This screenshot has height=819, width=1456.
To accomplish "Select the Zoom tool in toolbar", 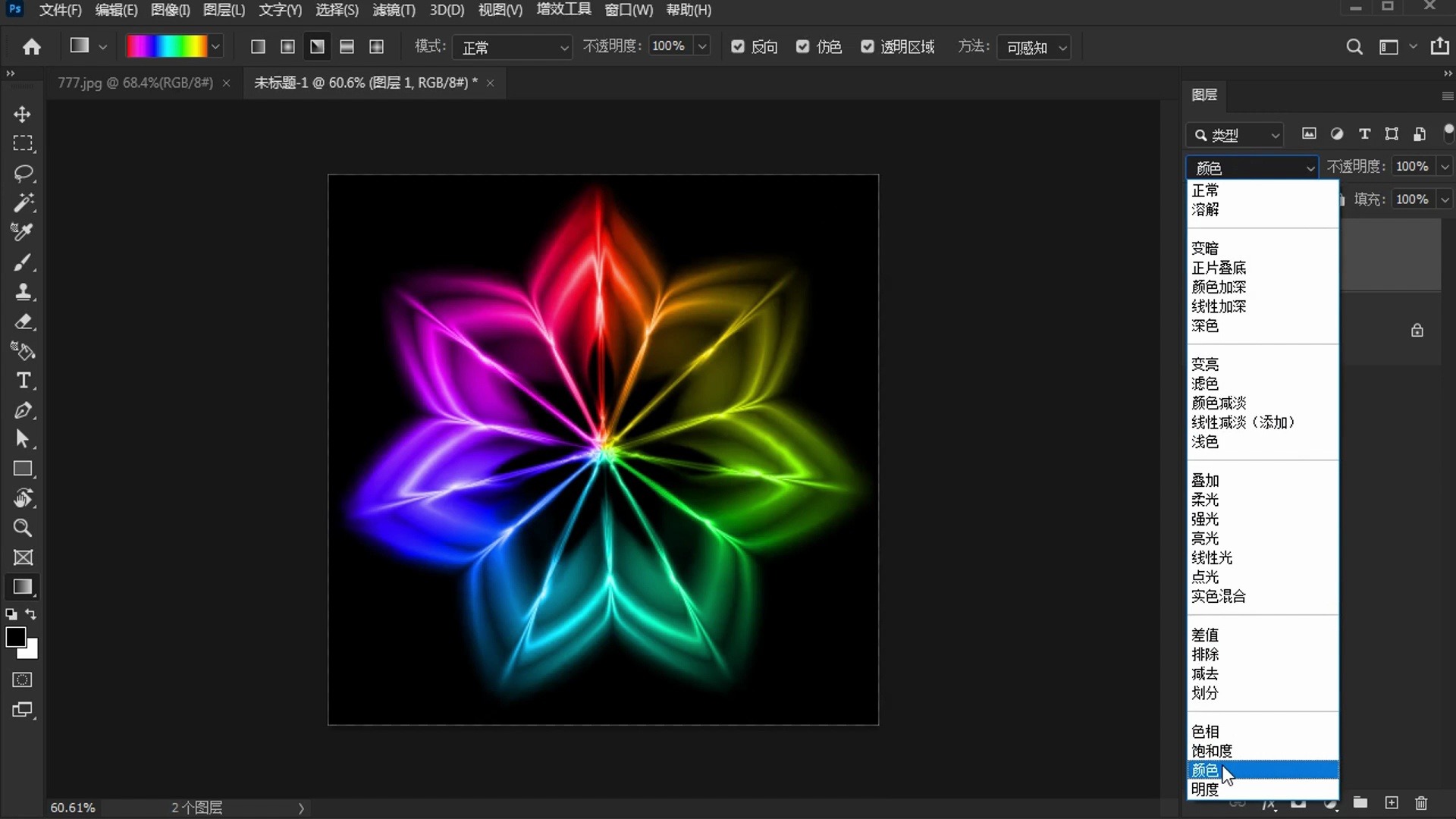I will pos(23,528).
